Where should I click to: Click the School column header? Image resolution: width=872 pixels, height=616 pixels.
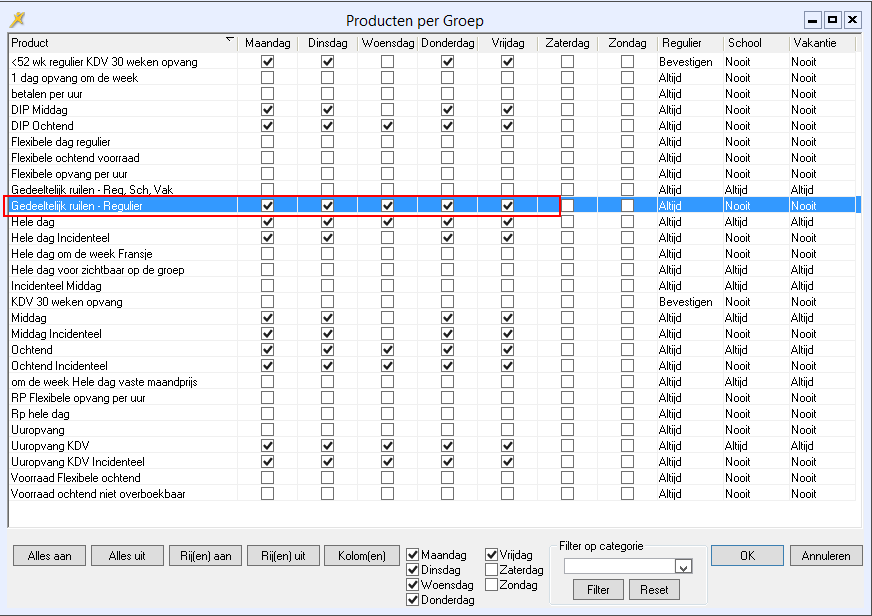(744, 43)
